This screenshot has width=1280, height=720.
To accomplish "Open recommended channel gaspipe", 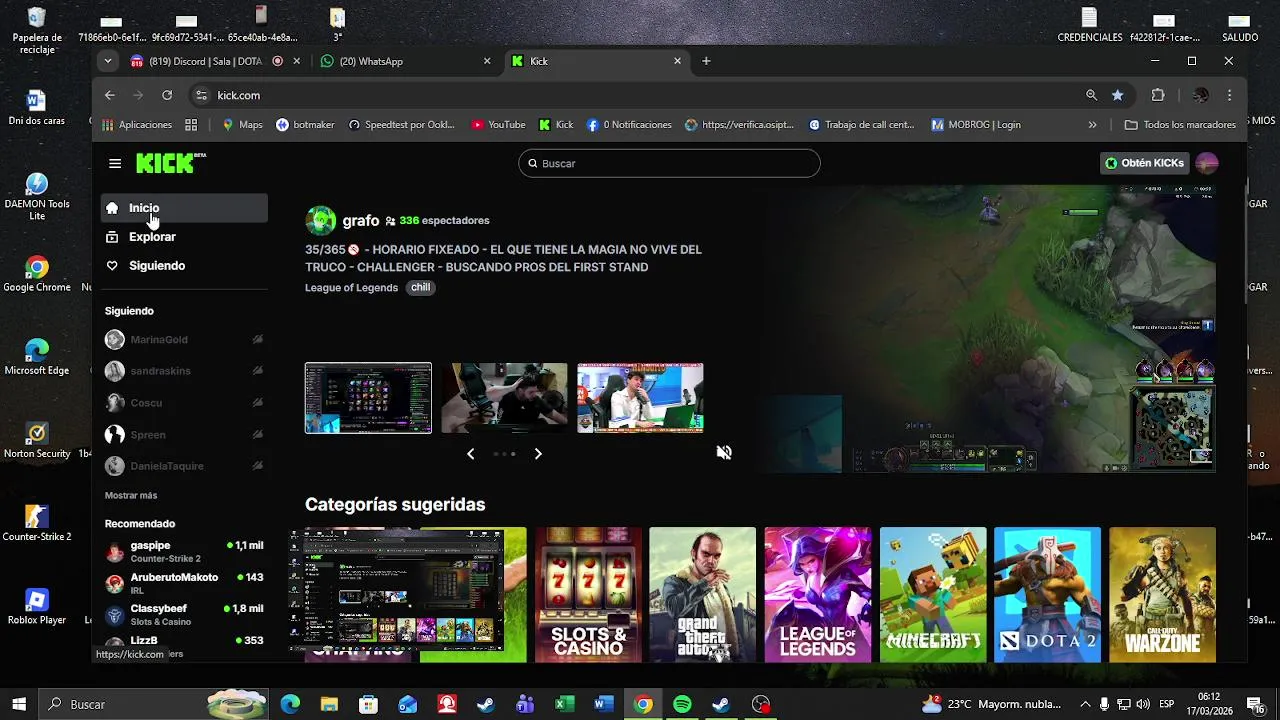I will coord(184,552).
